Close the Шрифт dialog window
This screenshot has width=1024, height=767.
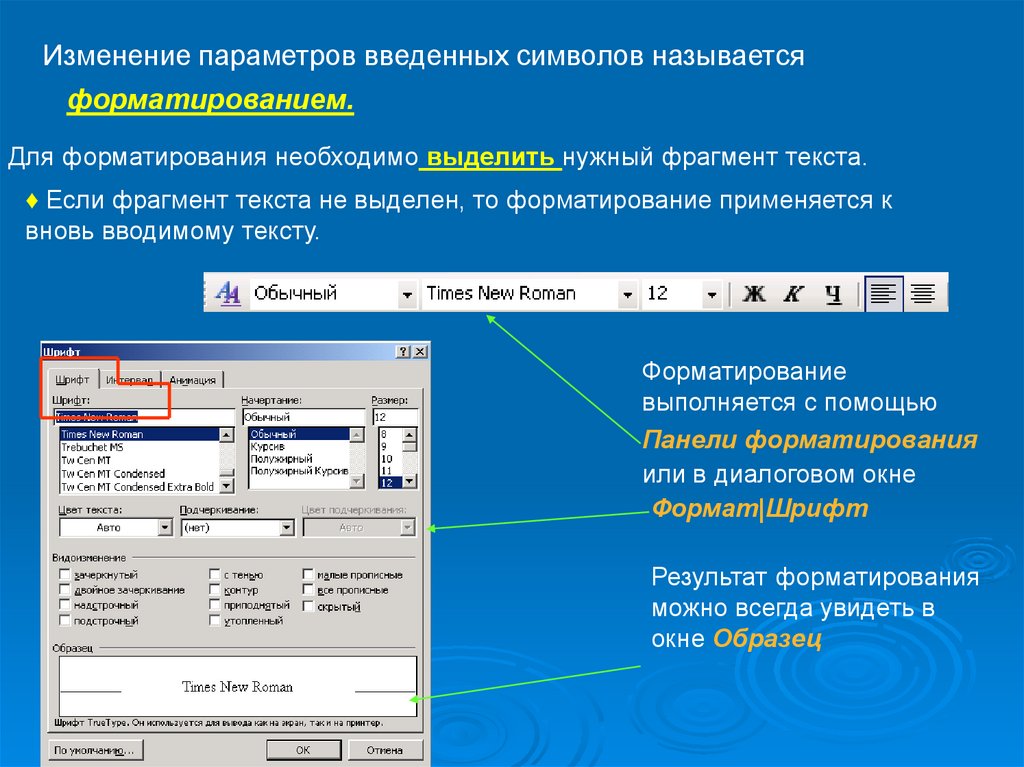tap(420, 352)
